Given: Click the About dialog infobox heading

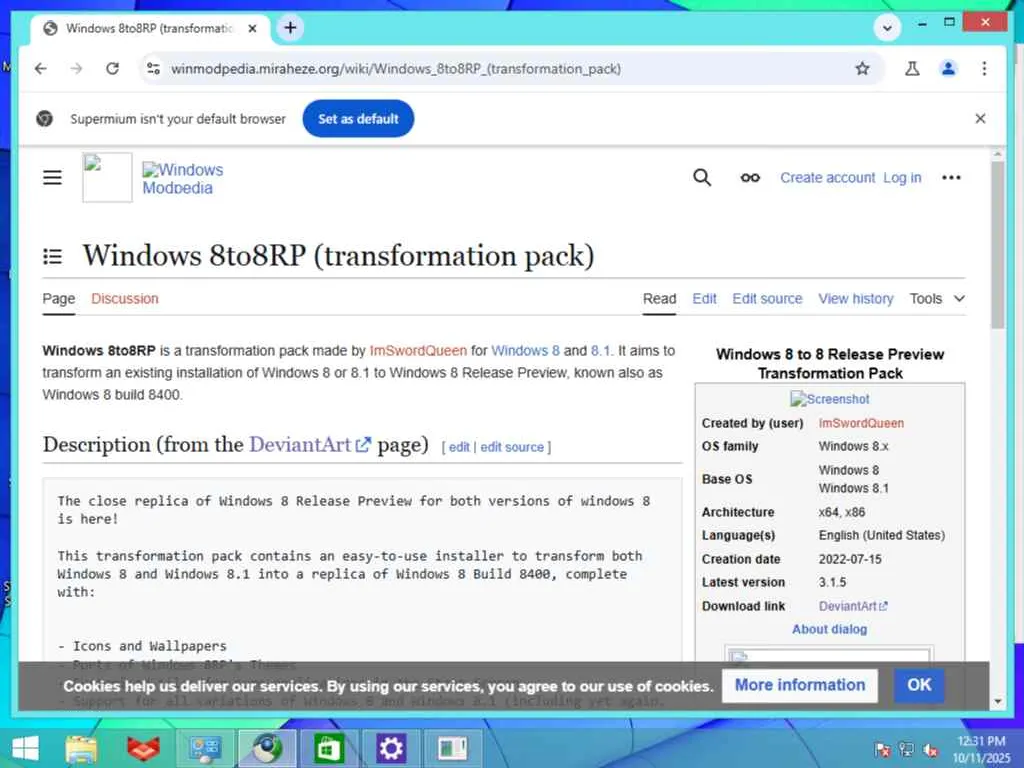Looking at the screenshot, I should (x=829, y=630).
